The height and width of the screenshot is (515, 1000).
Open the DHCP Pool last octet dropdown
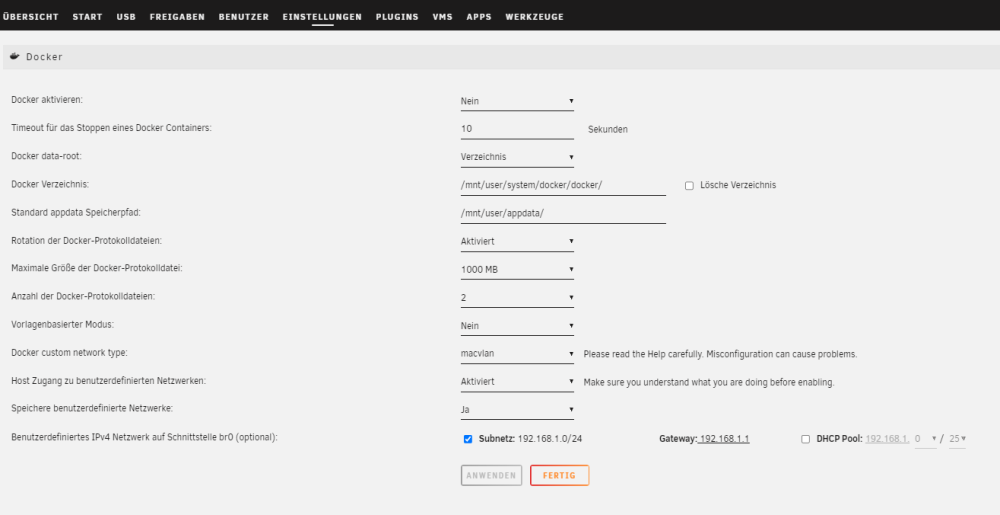coord(925,439)
